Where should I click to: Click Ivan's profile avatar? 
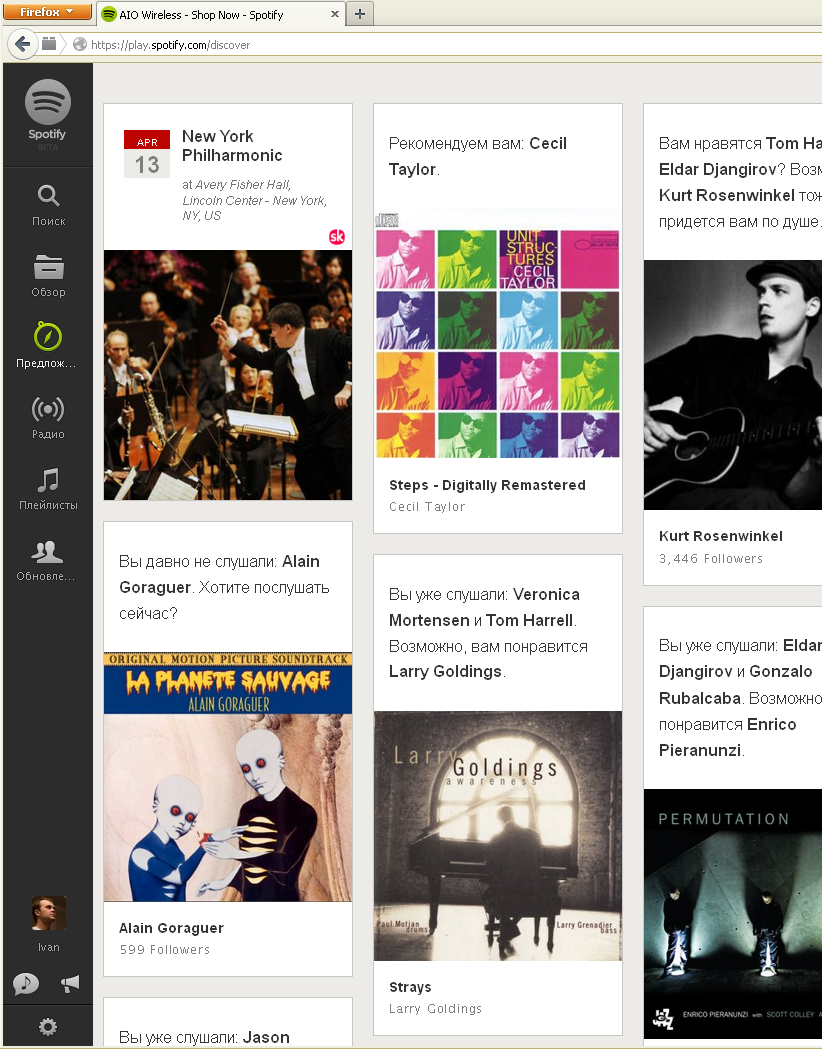point(49,913)
